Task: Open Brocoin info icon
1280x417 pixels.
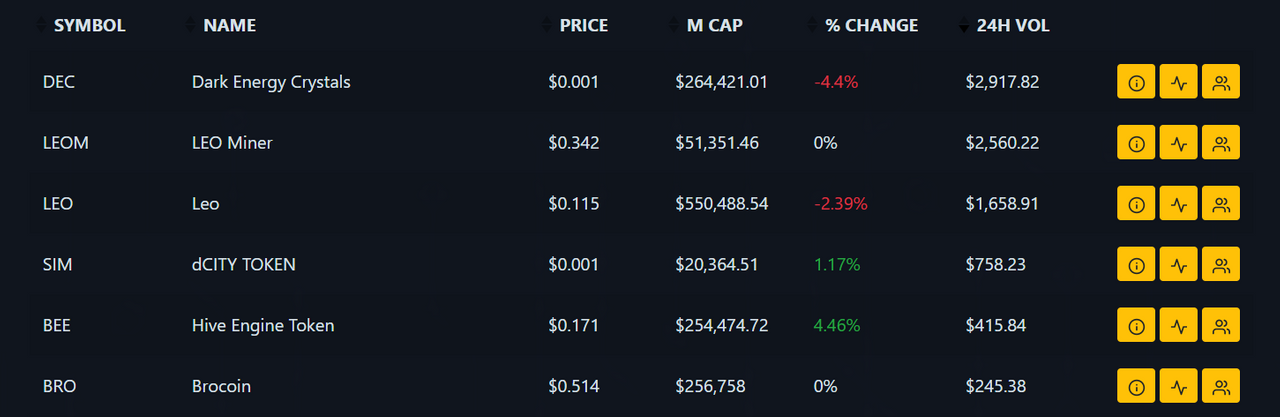Action: 1136,386
